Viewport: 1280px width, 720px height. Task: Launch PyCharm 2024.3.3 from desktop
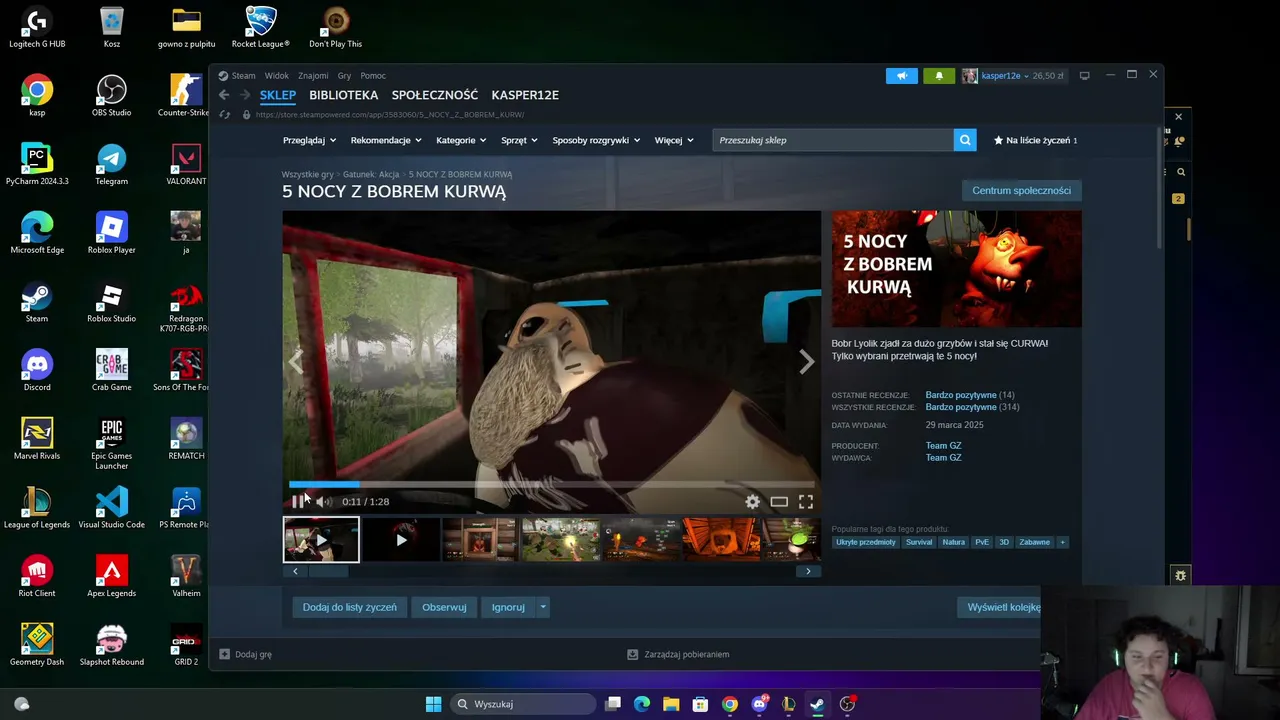point(37,165)
